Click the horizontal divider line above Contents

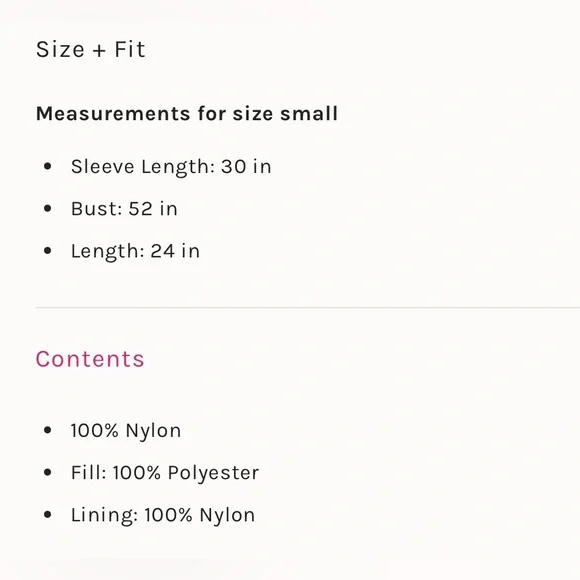(308, 307)
